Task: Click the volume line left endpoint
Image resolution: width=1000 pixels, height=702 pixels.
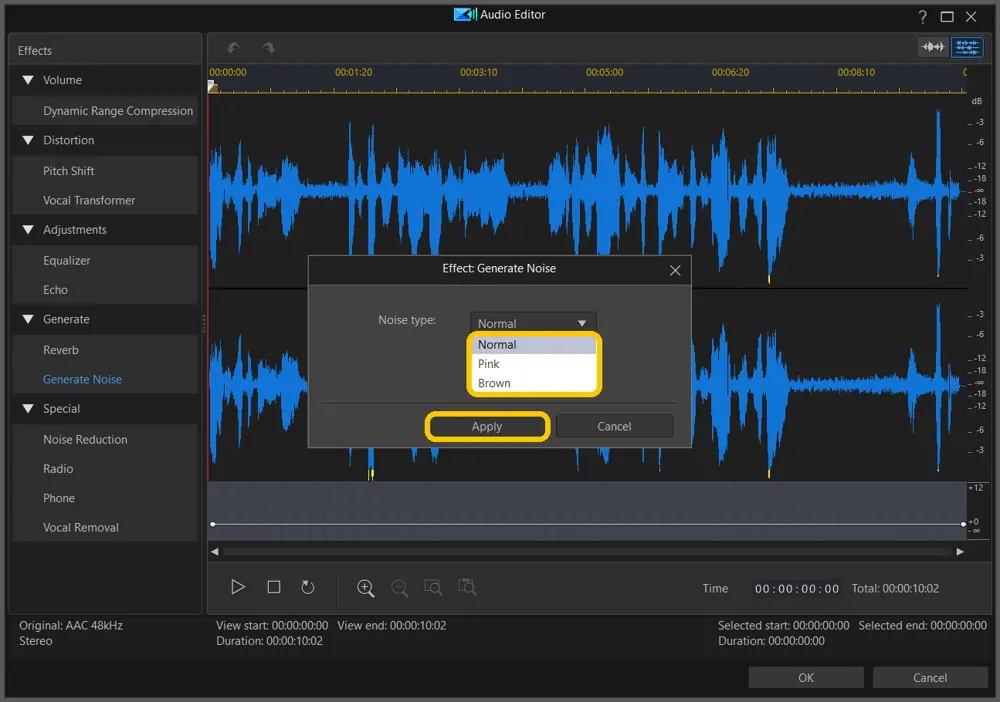Action: coord(213,524)
